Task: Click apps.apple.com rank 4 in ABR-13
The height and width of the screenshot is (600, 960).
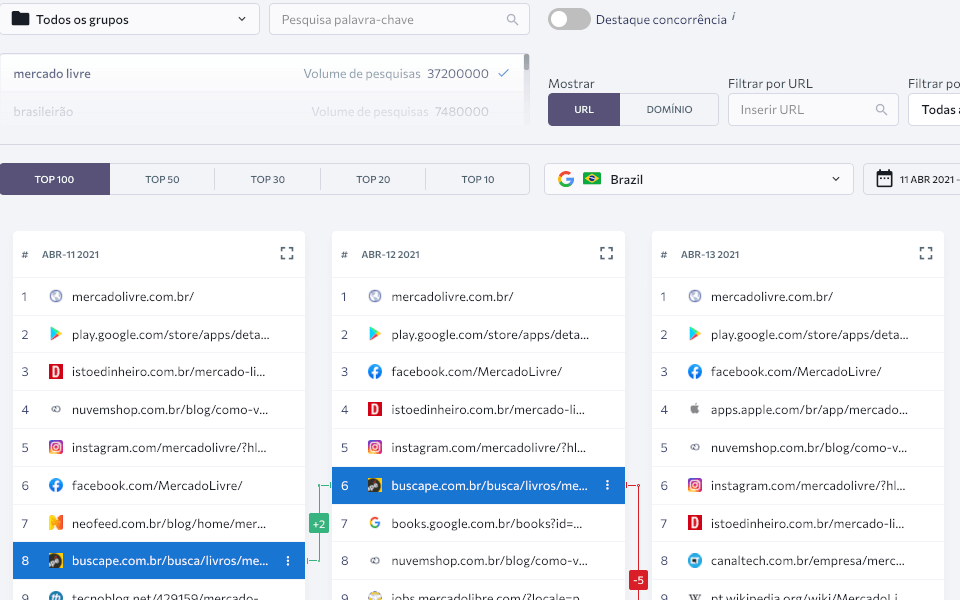Action: click(x=809, y=410)
